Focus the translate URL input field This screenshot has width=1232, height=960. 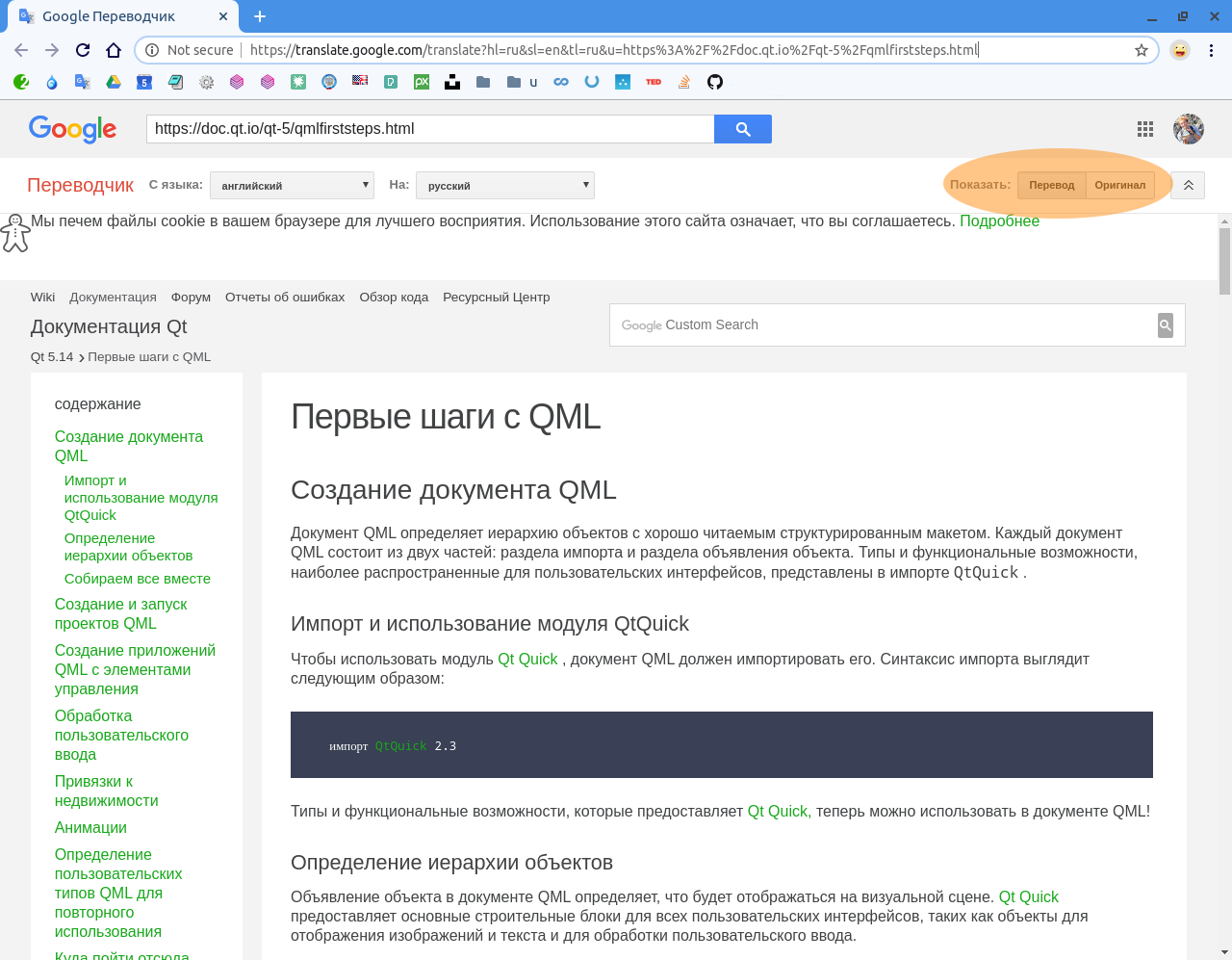tap(430, 129)
